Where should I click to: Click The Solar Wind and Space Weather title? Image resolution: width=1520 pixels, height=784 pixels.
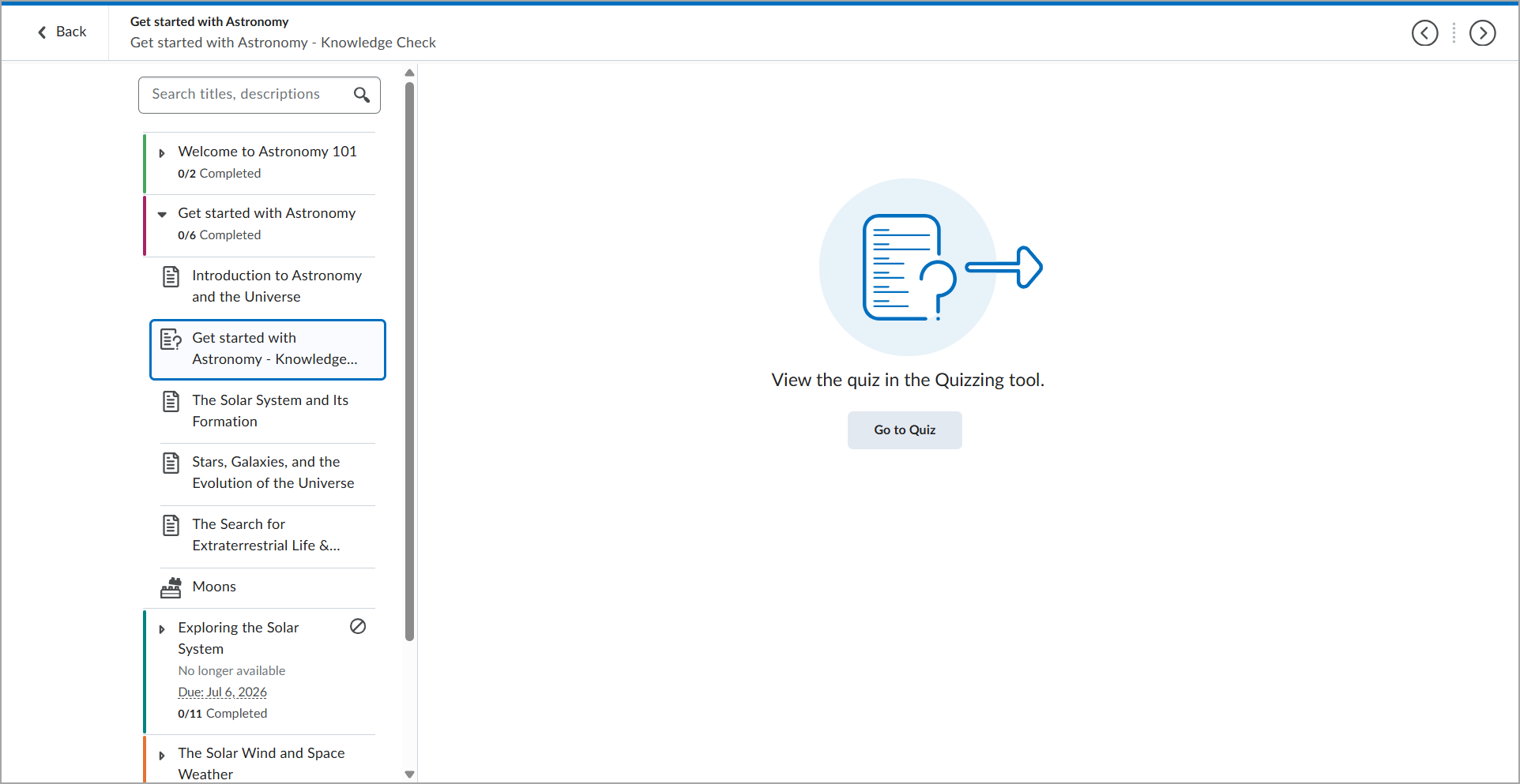click(x=261, y=763)
